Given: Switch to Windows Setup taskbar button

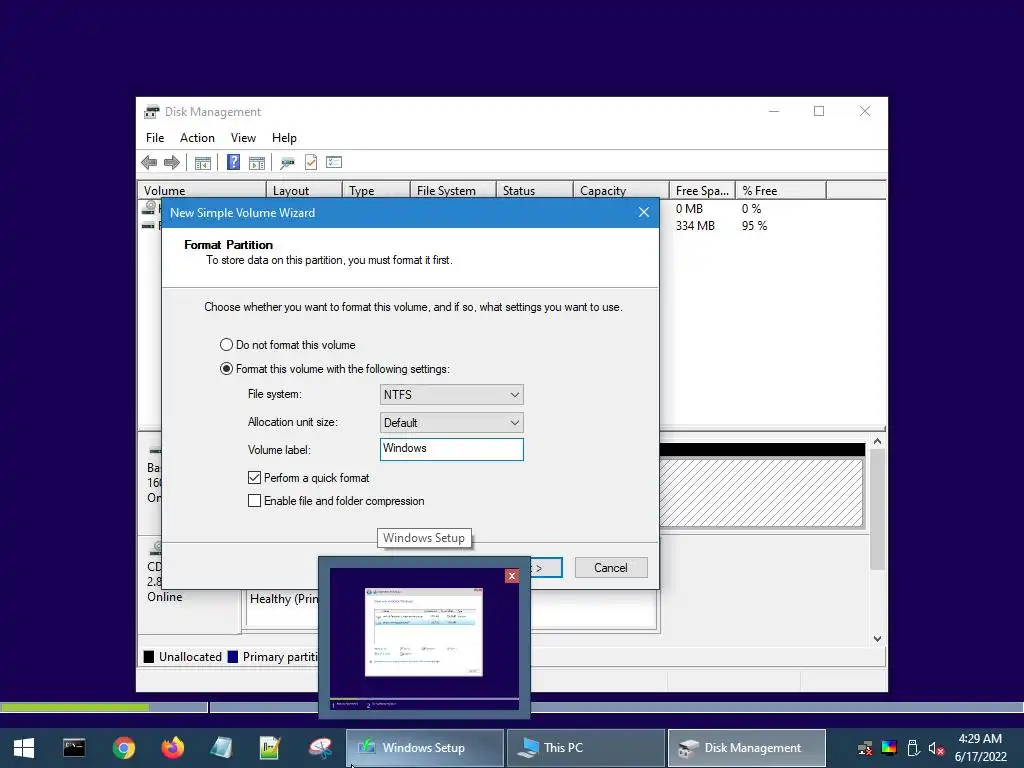Looking at the screenshot, I should 424,748.
